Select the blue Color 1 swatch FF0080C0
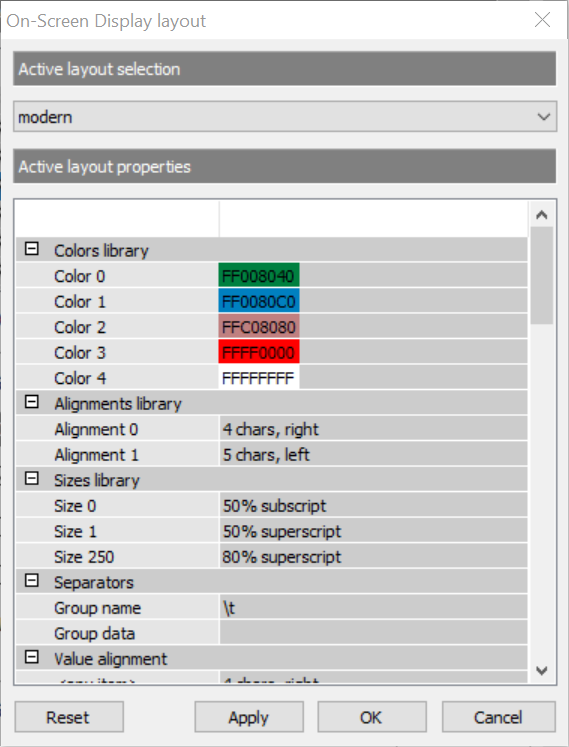The height and width of the screenshot is (747, 569). click(x=259, y=302)
